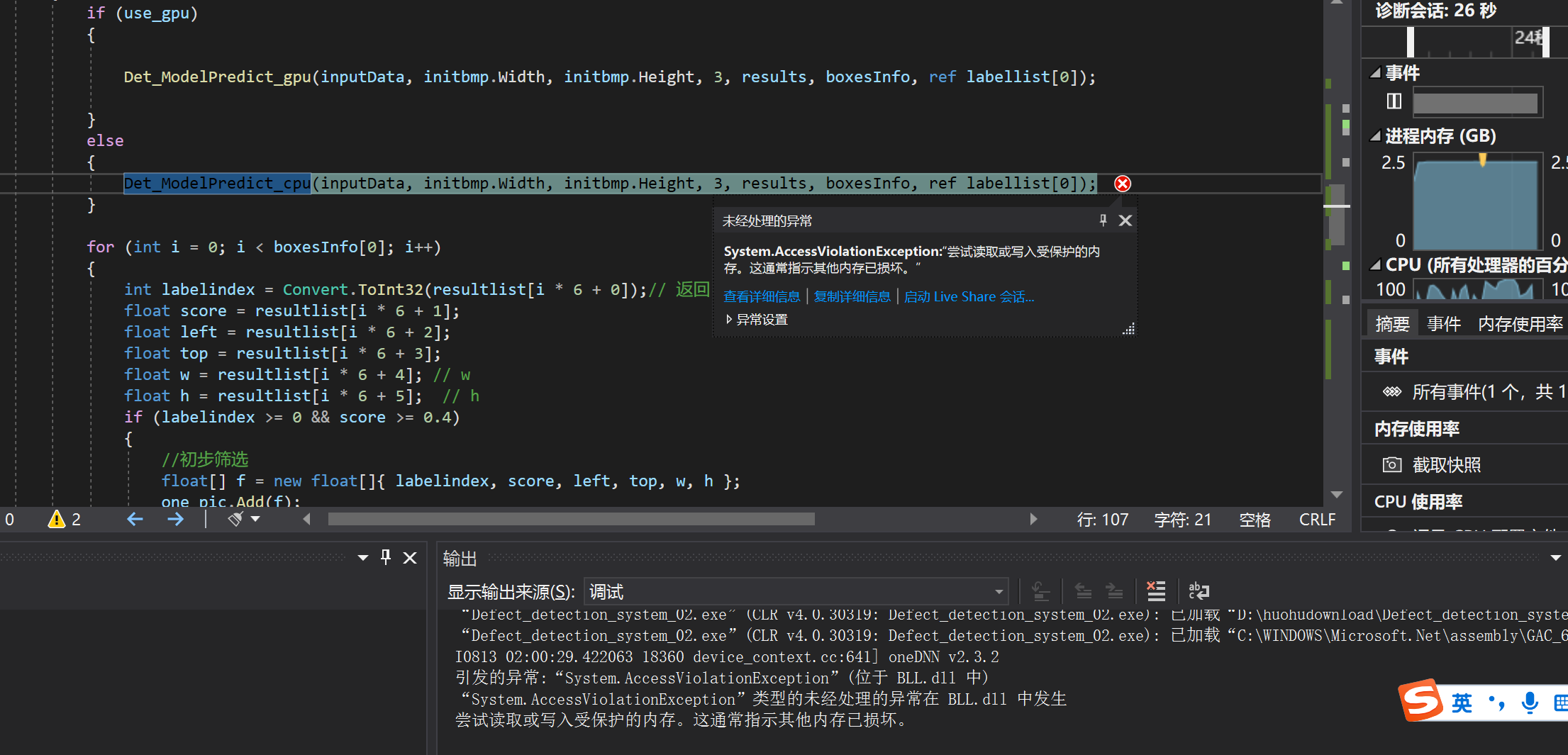Image resolution: width=1568 pixels, height=755 pixels.
Task: Click the memory graph marker
Action: coord(1482,160)
